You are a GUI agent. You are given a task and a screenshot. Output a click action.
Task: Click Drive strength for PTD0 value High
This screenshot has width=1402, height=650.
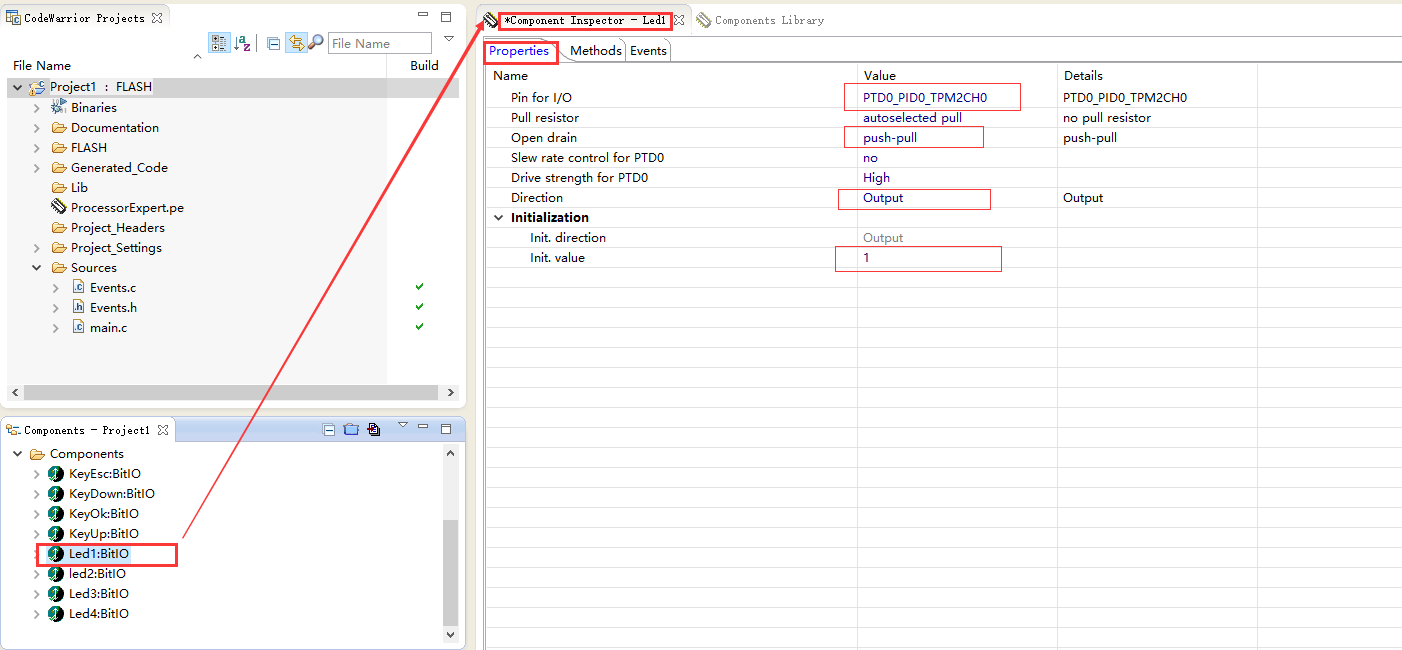876,178
